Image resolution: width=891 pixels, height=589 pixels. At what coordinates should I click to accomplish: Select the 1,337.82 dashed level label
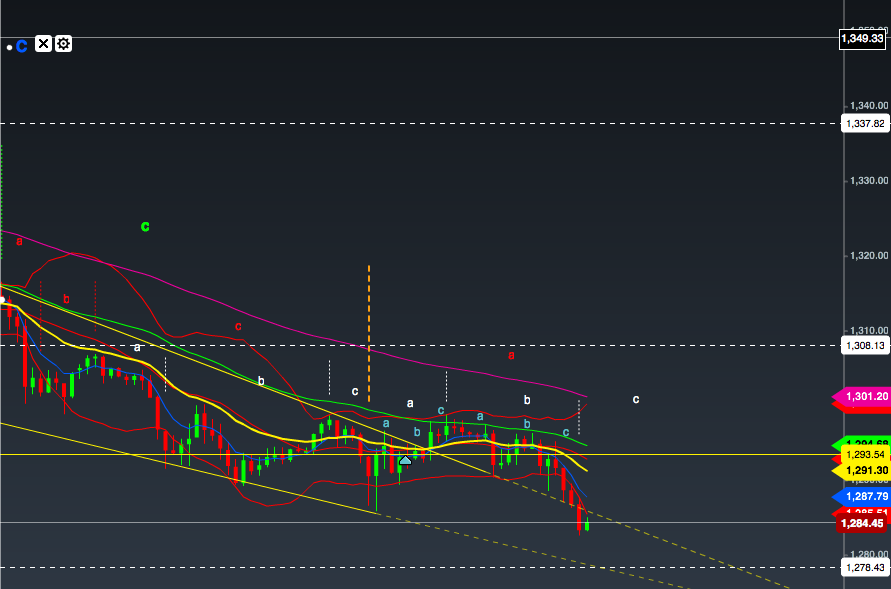[865, 123]
